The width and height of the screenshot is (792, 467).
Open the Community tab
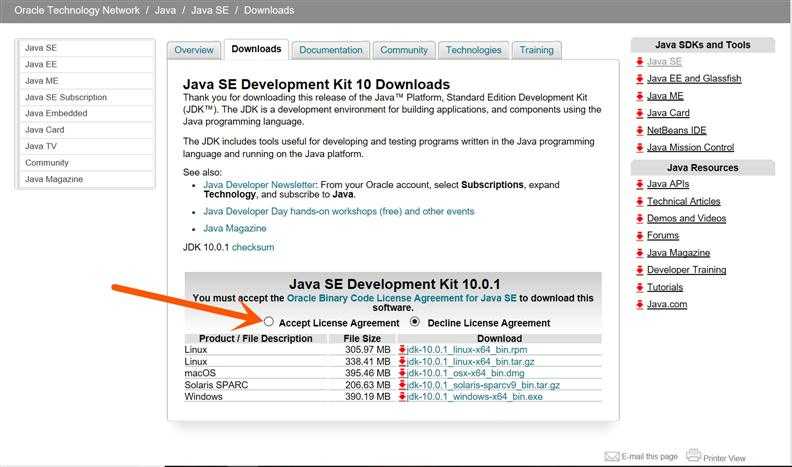(404, 50)
